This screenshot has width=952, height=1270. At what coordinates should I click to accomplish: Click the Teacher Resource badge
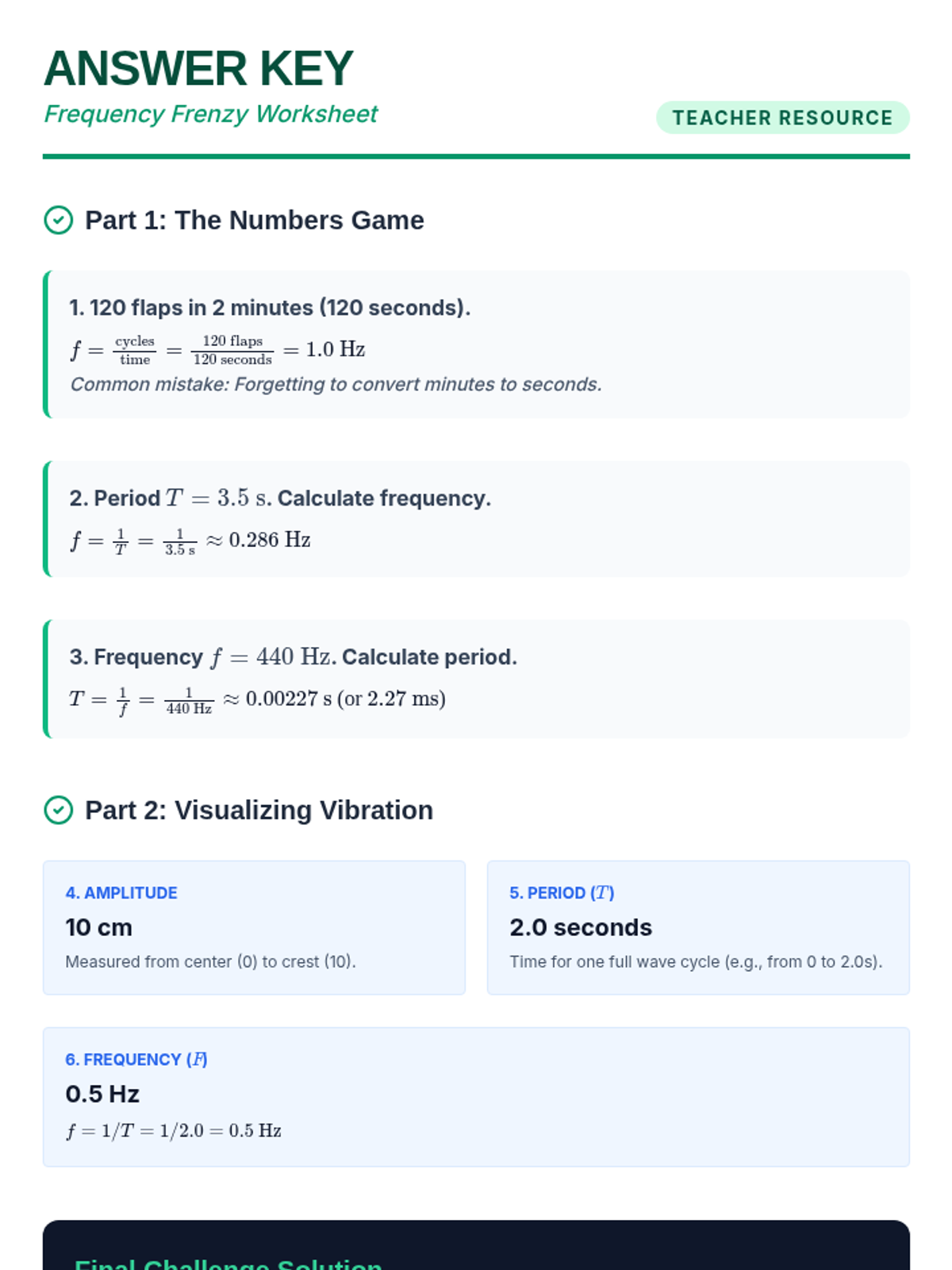click(782, 117)
